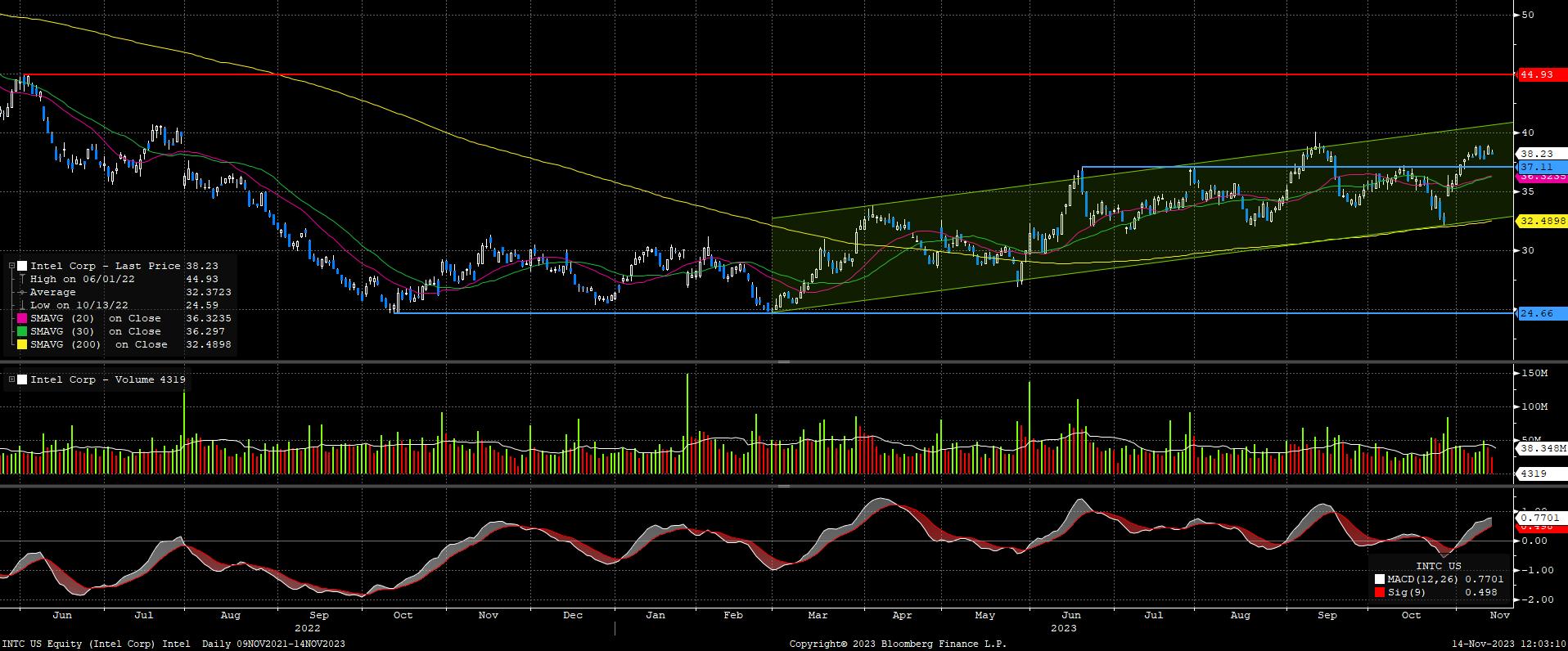
Task: Click the Low marker icon in legend
Action: coord(23,305)
